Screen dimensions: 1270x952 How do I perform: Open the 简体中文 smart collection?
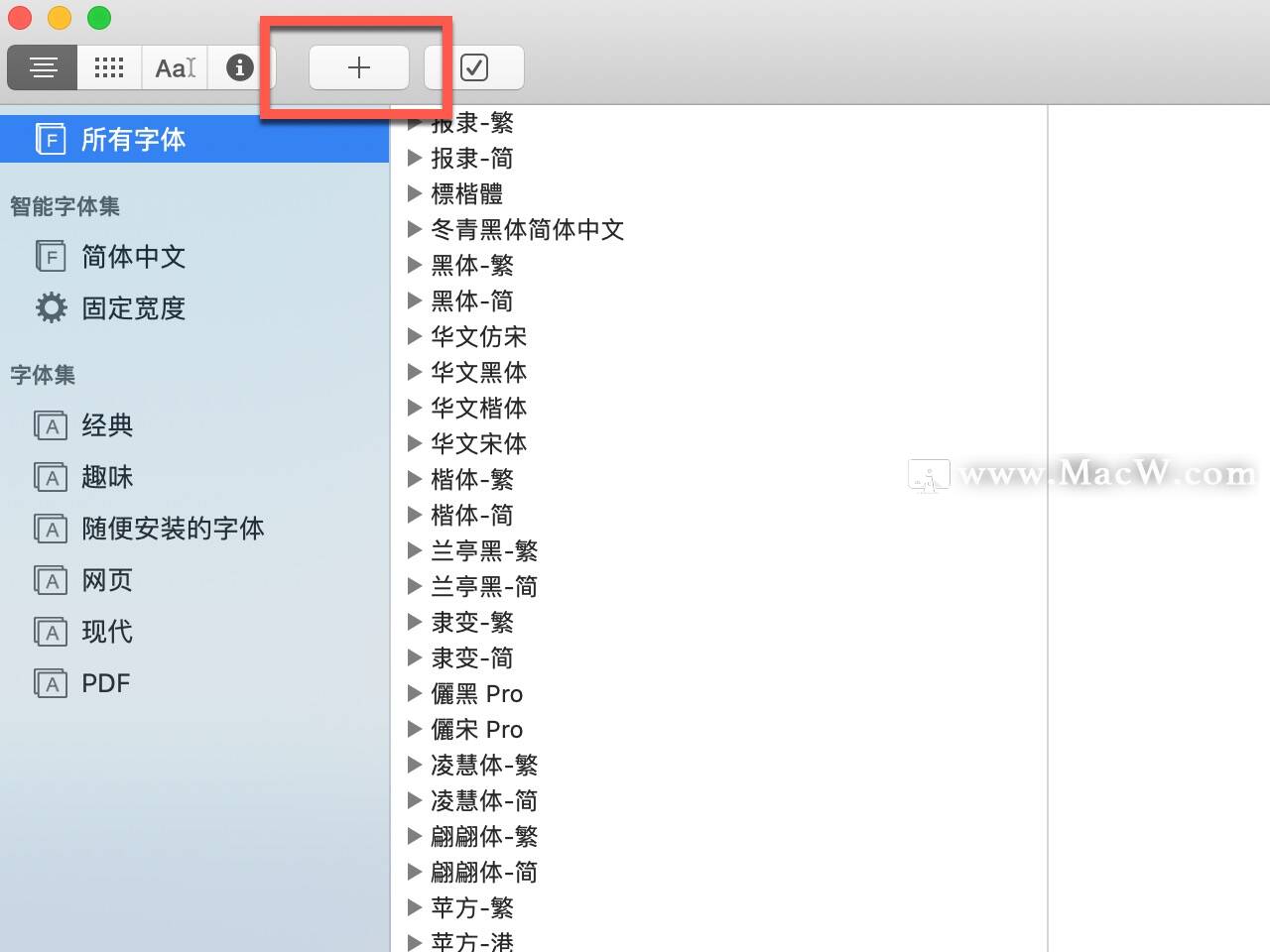[x=132, y=257]
